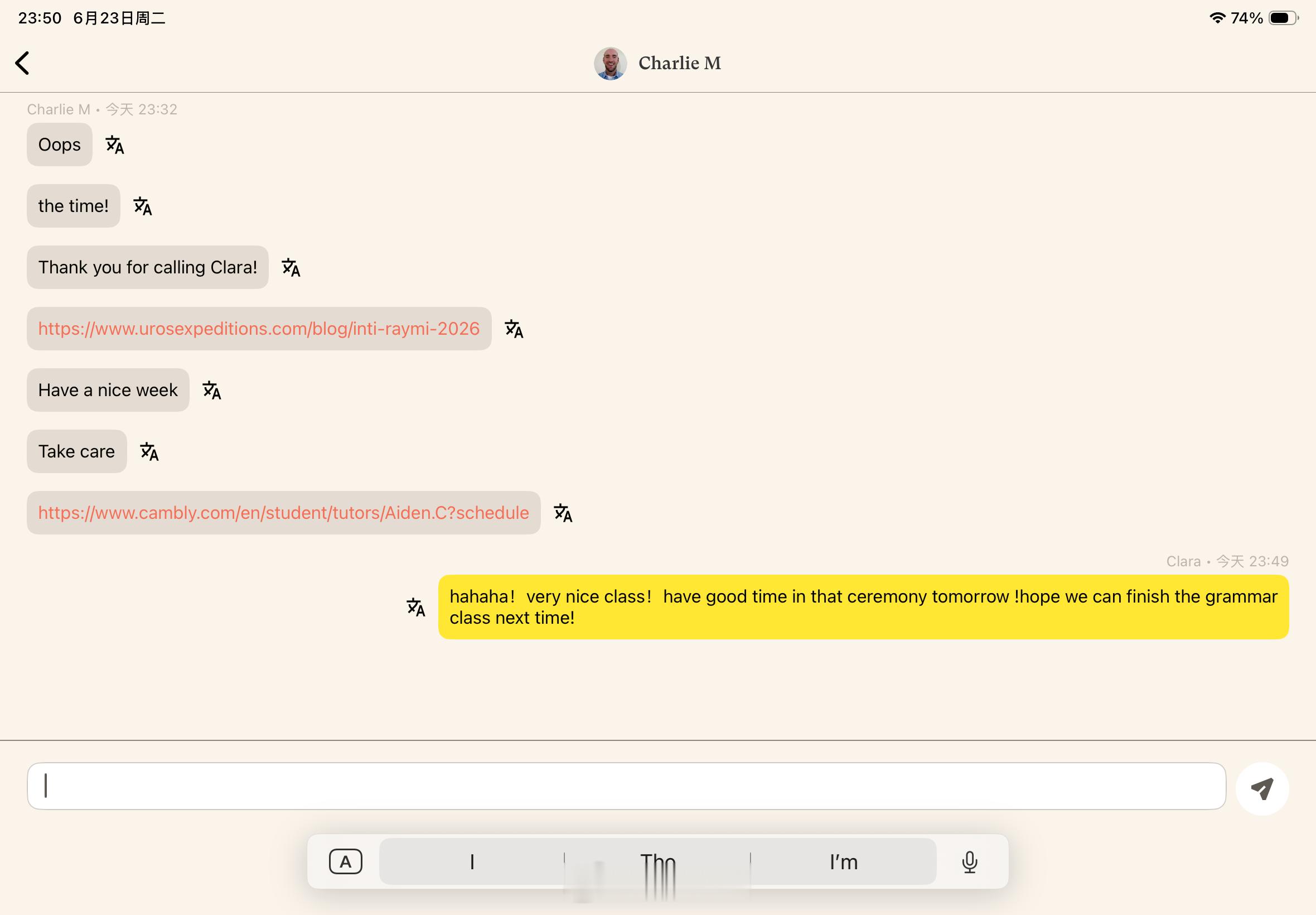Viewport: 1316px width, 915px height.
Task: Translate the 'the time!' message
Action: [x=143, y=206]
